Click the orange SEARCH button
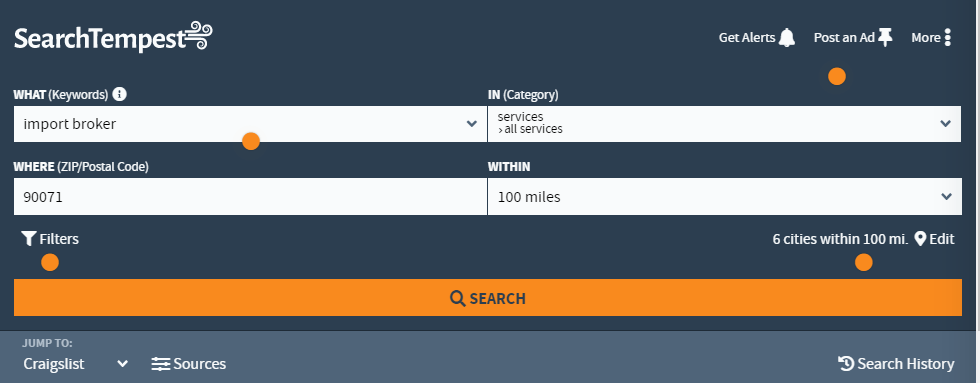The image size is (980, 383). (x=488, y=297)
